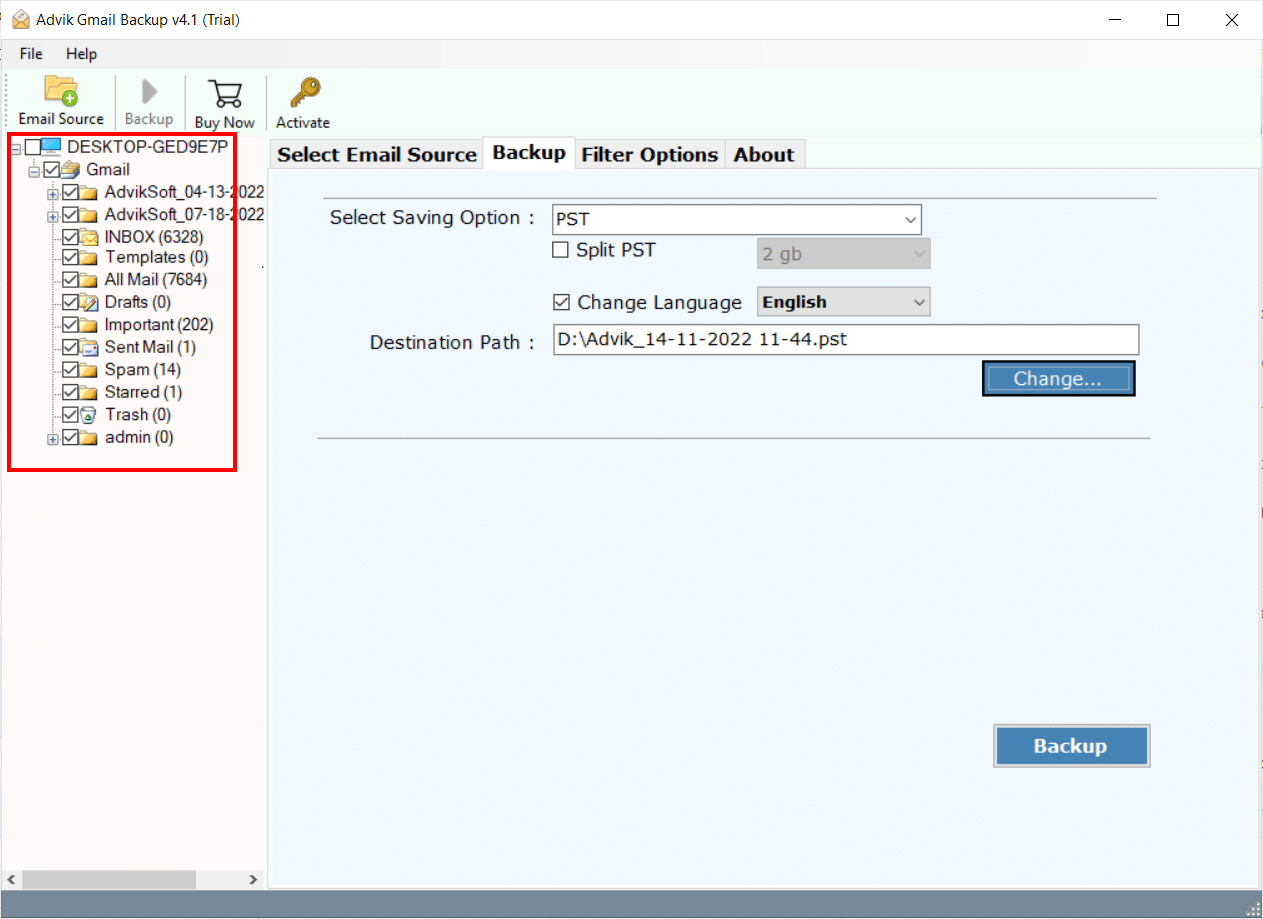Switch to the About tab
The width and height of the screenshot is (1263, 919).
point(764,154)
